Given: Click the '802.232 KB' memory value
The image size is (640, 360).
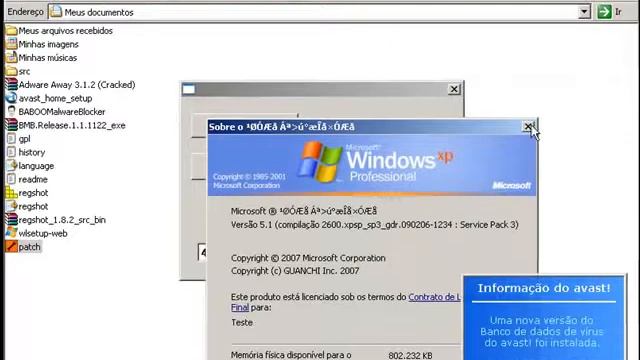Looking at the screenshot, I should (x=410, y=356).
